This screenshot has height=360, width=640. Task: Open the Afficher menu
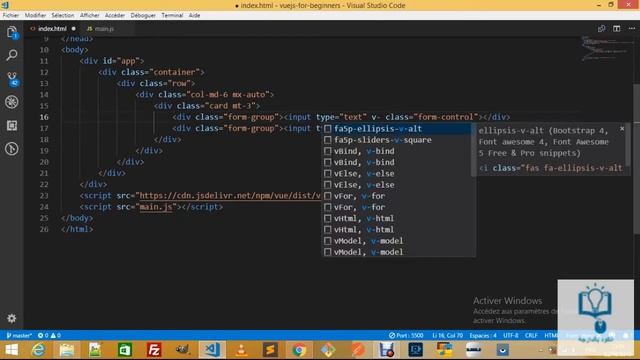coord(89,15)
